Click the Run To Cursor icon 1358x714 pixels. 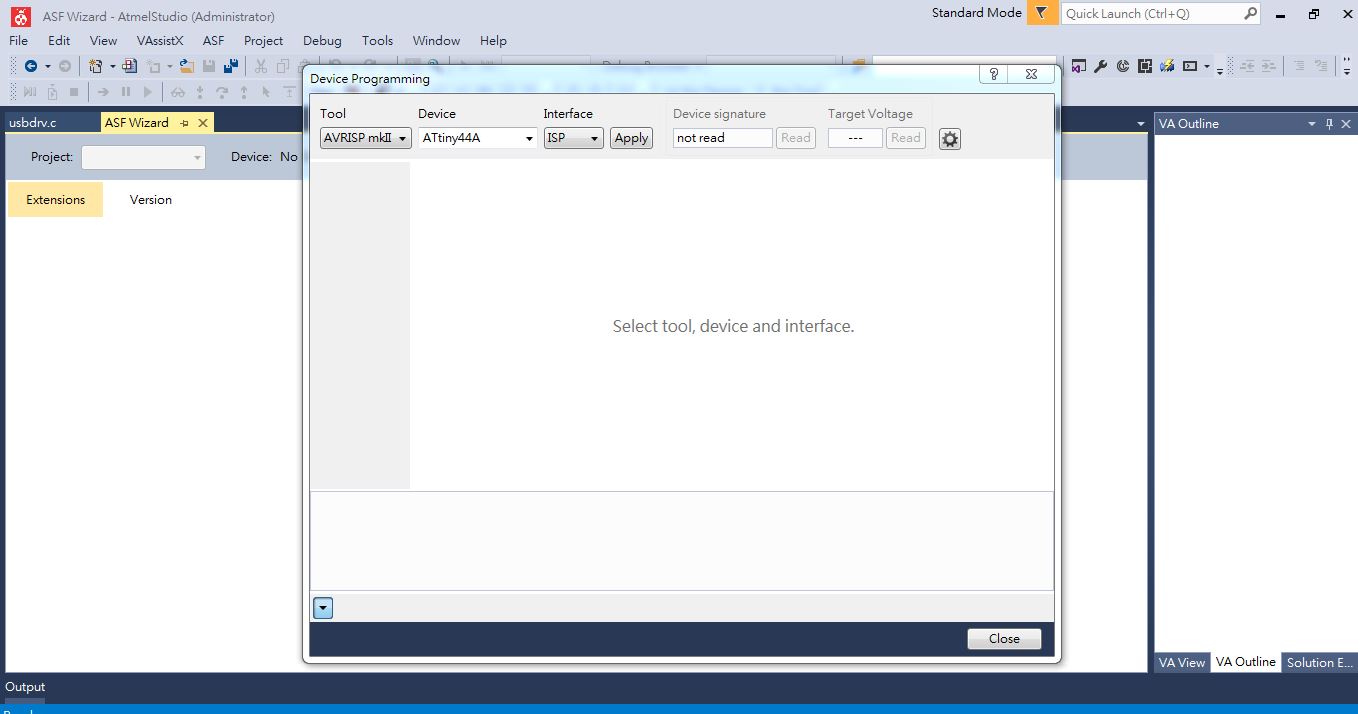(266, 92)
